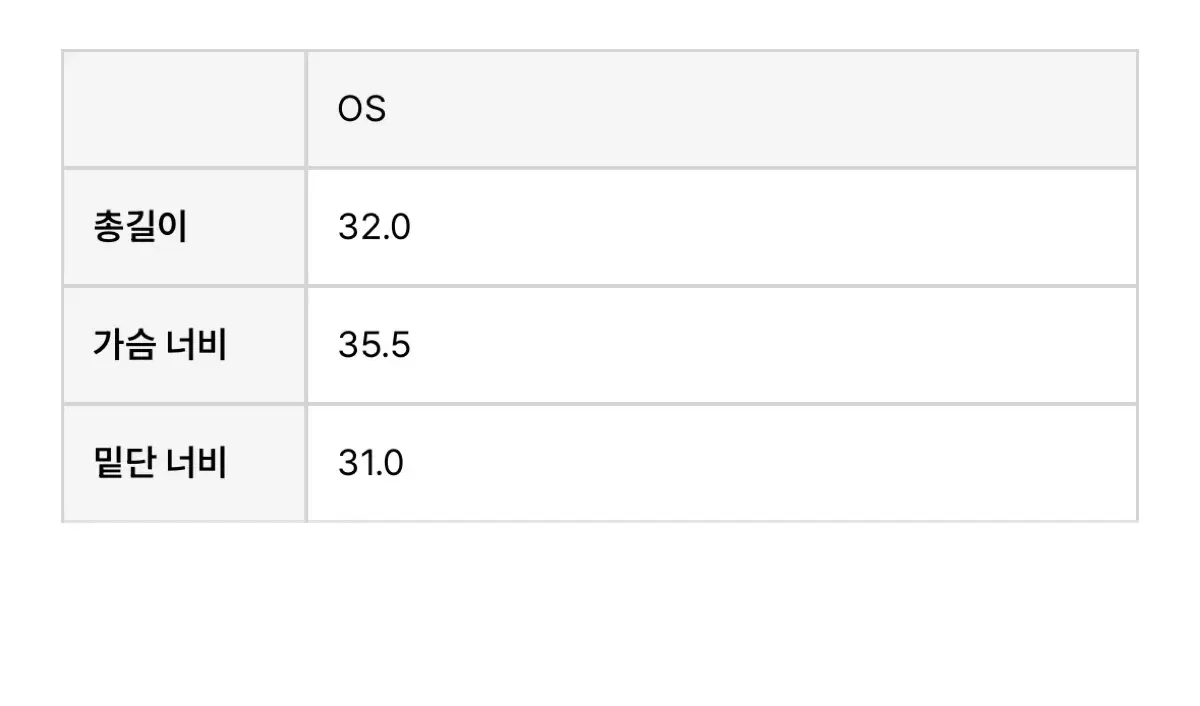Click the total length label in Korean
The height and width of the screenshot is (706, 1200).
140,228
